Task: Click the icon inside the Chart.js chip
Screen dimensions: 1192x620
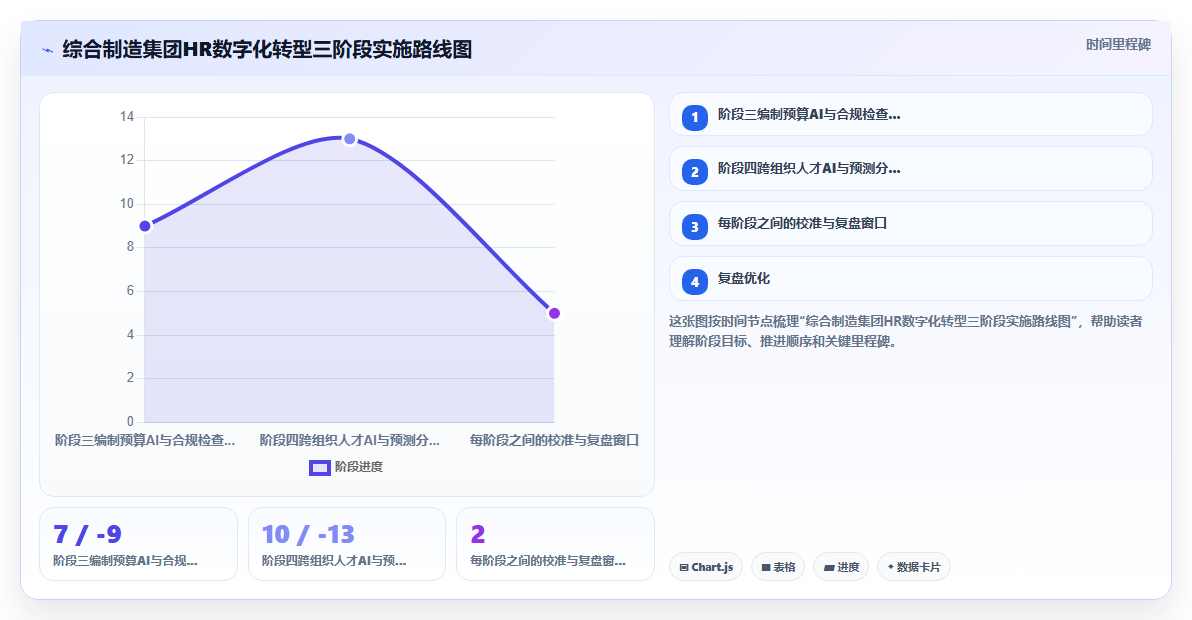Action: point(683,568)
